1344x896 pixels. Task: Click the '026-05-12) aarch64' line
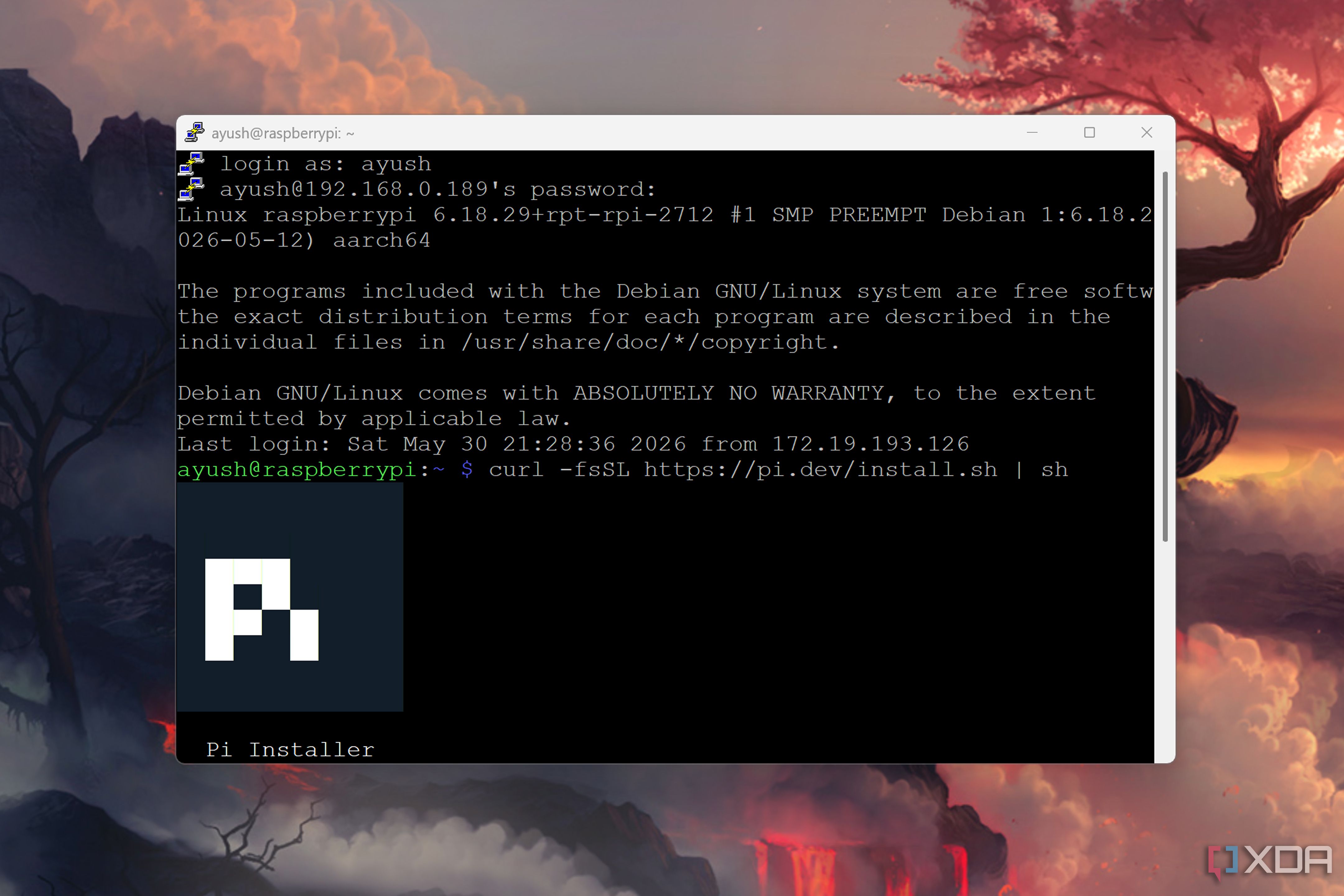pos(304,240)
